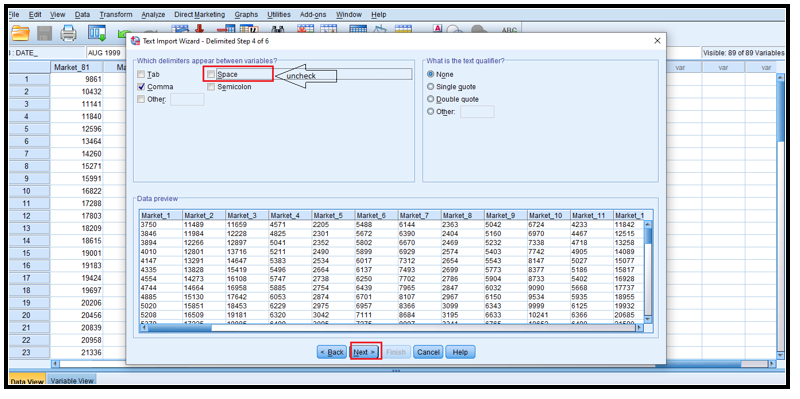Click the Print icon in toolbar
800x399 pixels.
pos(68,34)
